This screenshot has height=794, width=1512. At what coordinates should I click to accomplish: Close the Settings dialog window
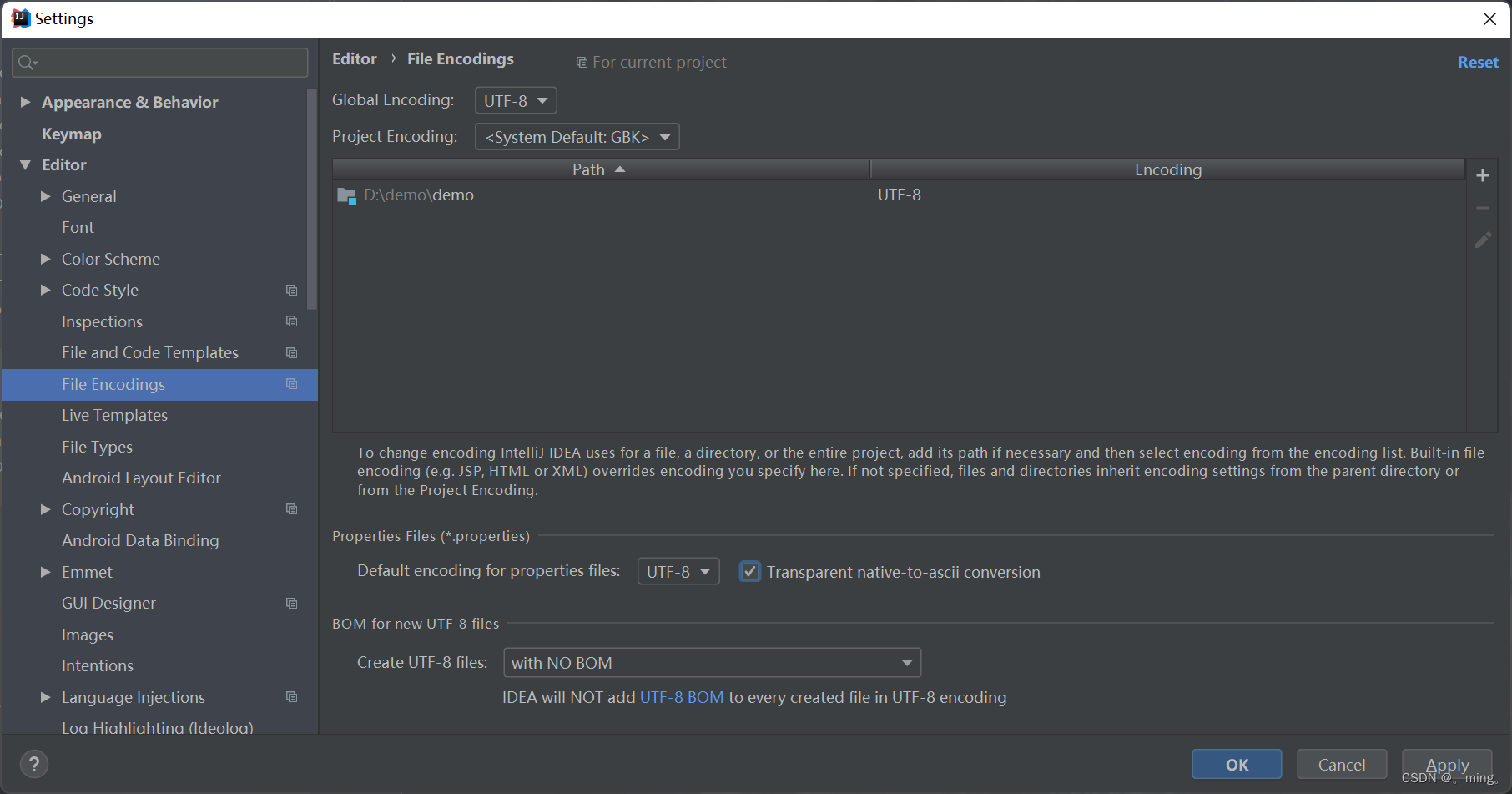(x=1489, y=18)
